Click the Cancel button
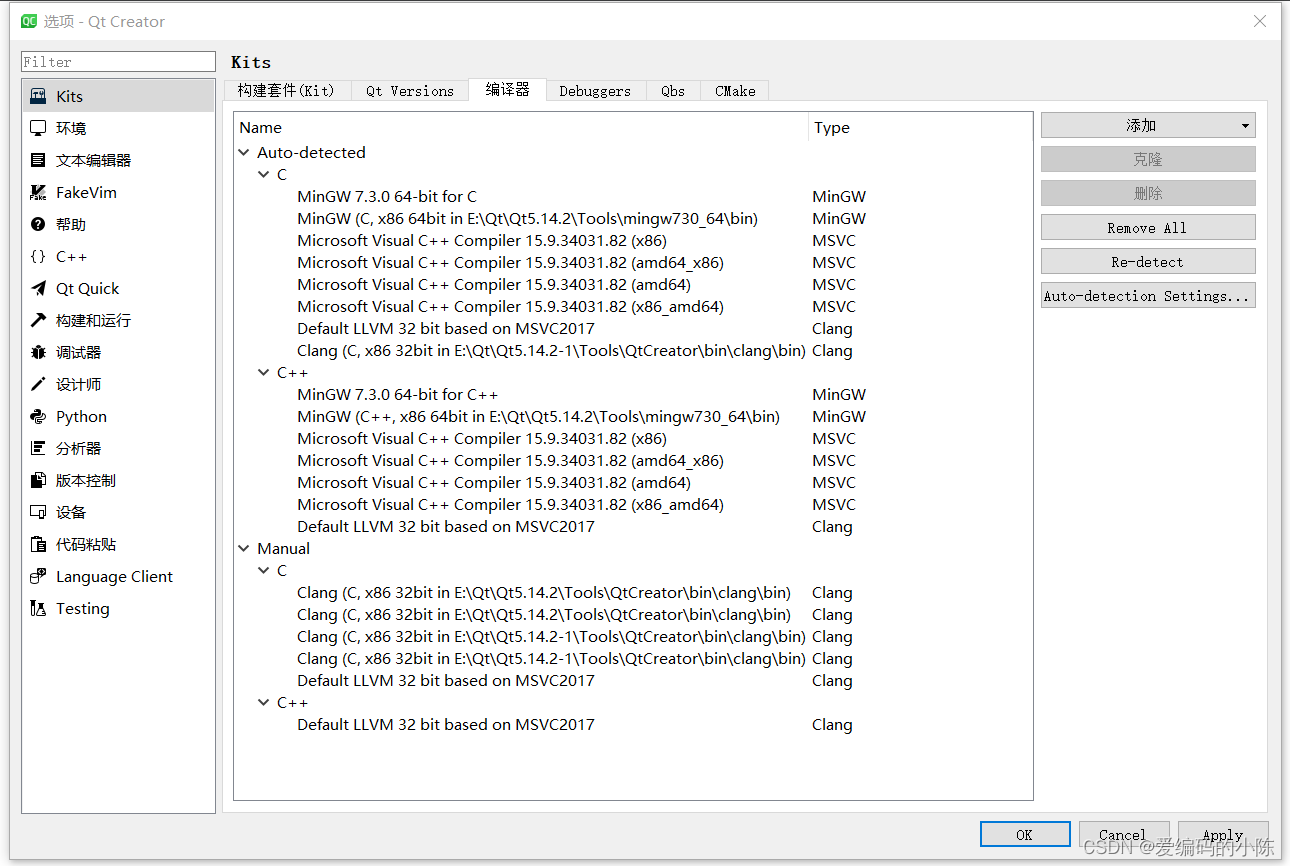The height and width of the screenshot is (866, 1290). [x=1123, y=834]
